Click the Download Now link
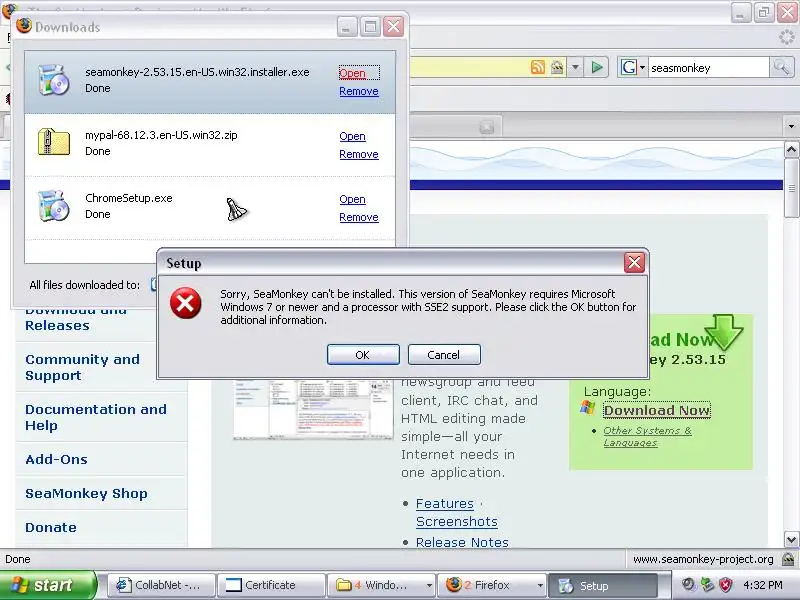The width and height of the screenshot is (800, 600). [x=657, y=410]
